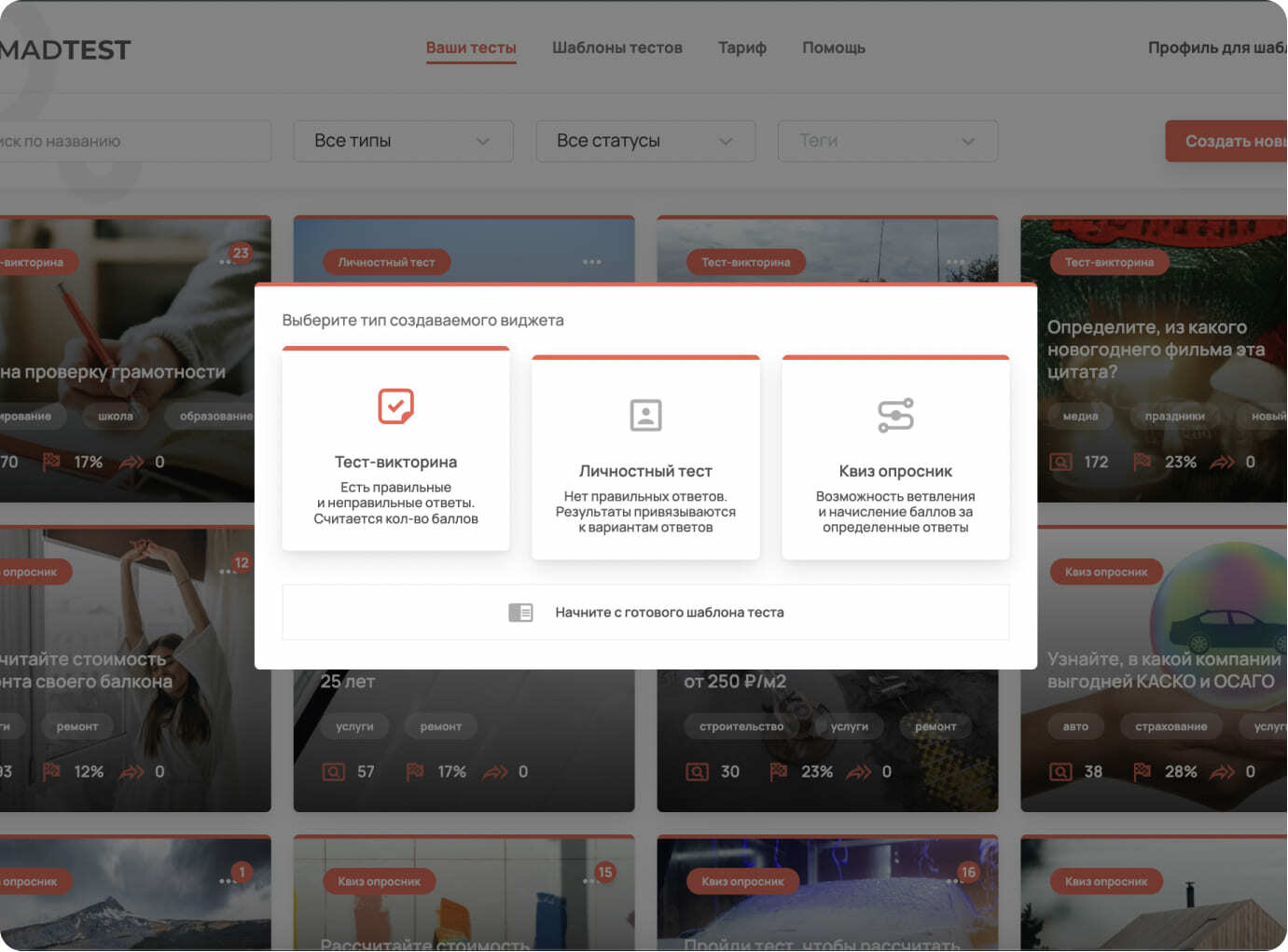This screenshot has width=1288, height=952.
Task: Click views icon next to 30
Action: click(698, 772)
